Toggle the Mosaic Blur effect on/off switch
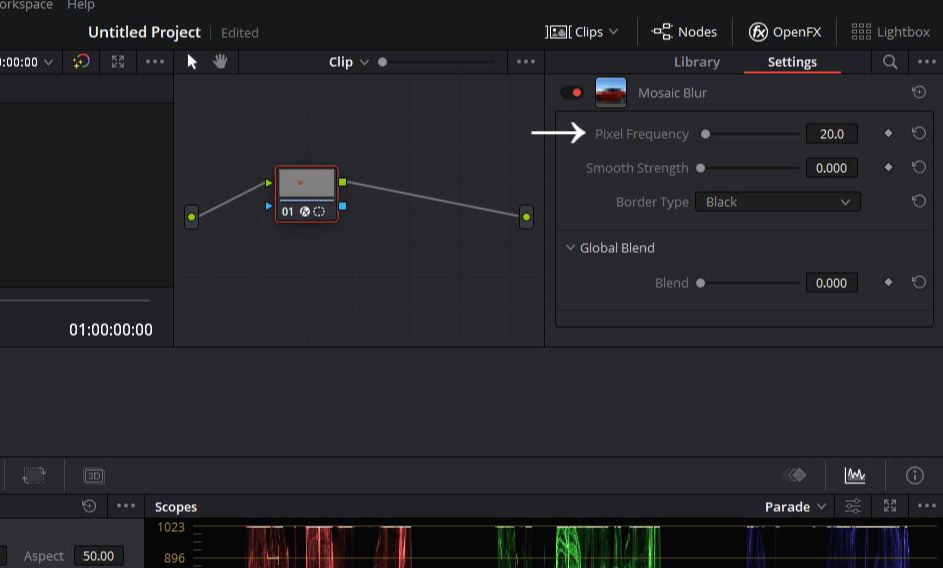Image resolution: width=943 pixels, height=568 pixels. point(571,93)
